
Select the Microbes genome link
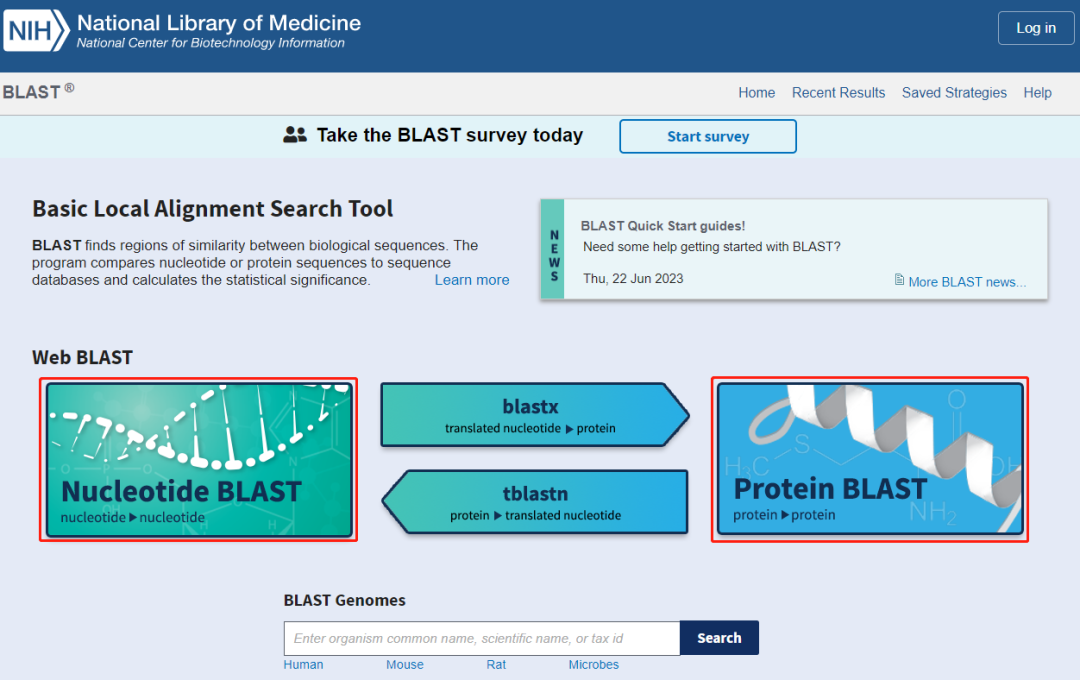tap(593, 665)
